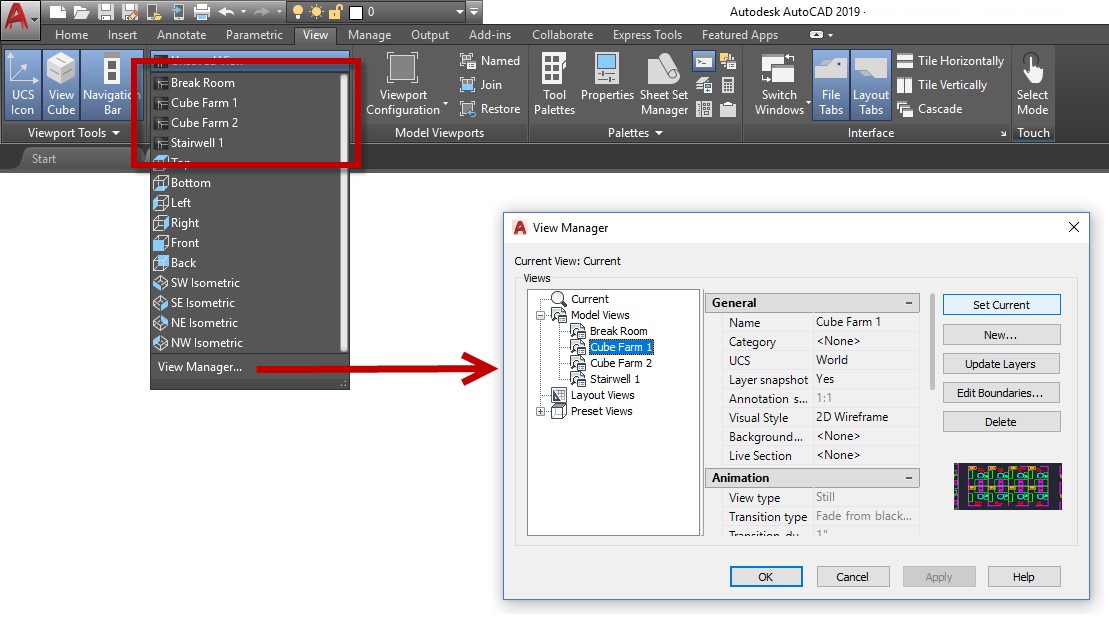
Task: Expand the Preset Views tree node
Action: [541, 411]
